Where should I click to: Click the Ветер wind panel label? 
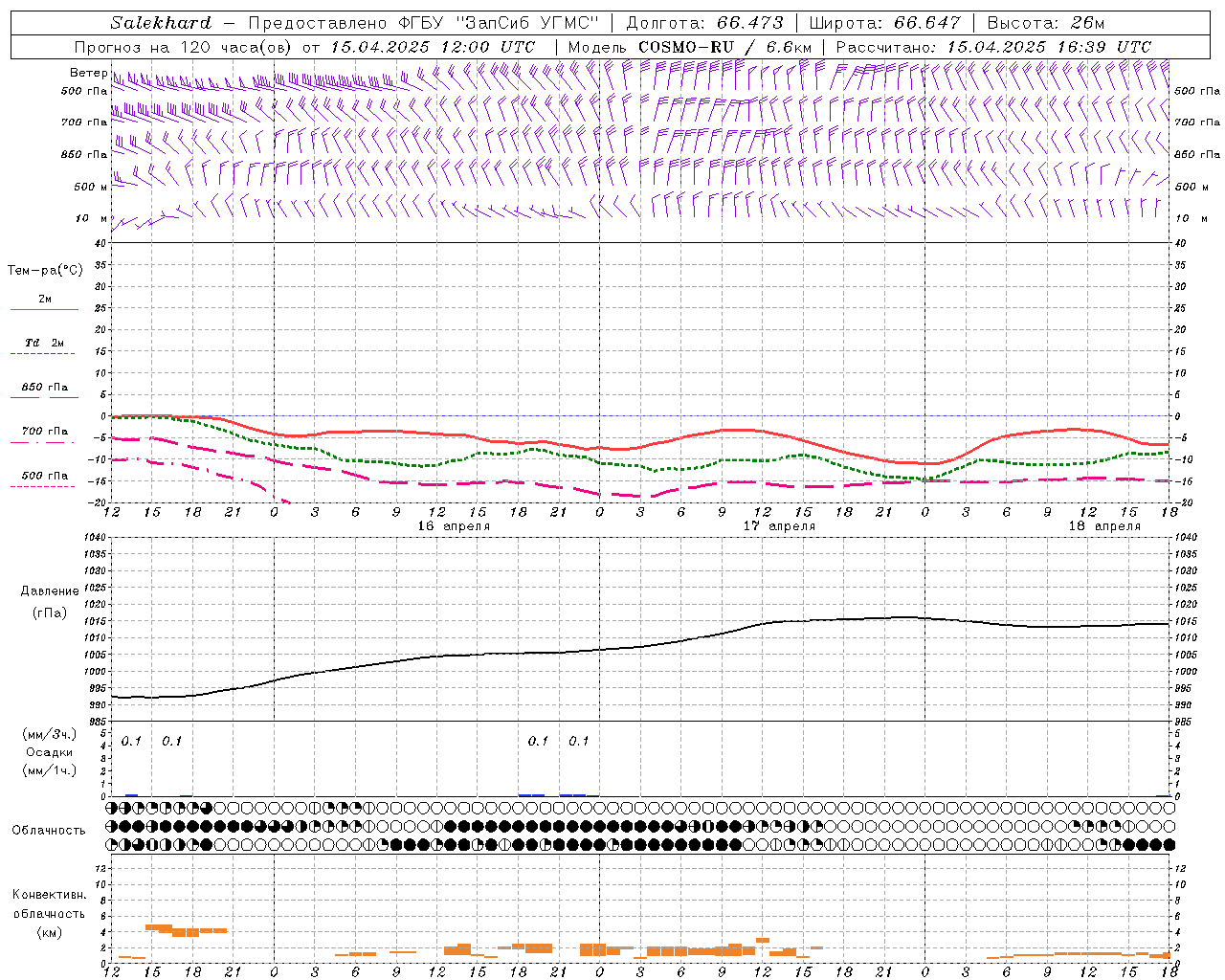coord(88,73)
